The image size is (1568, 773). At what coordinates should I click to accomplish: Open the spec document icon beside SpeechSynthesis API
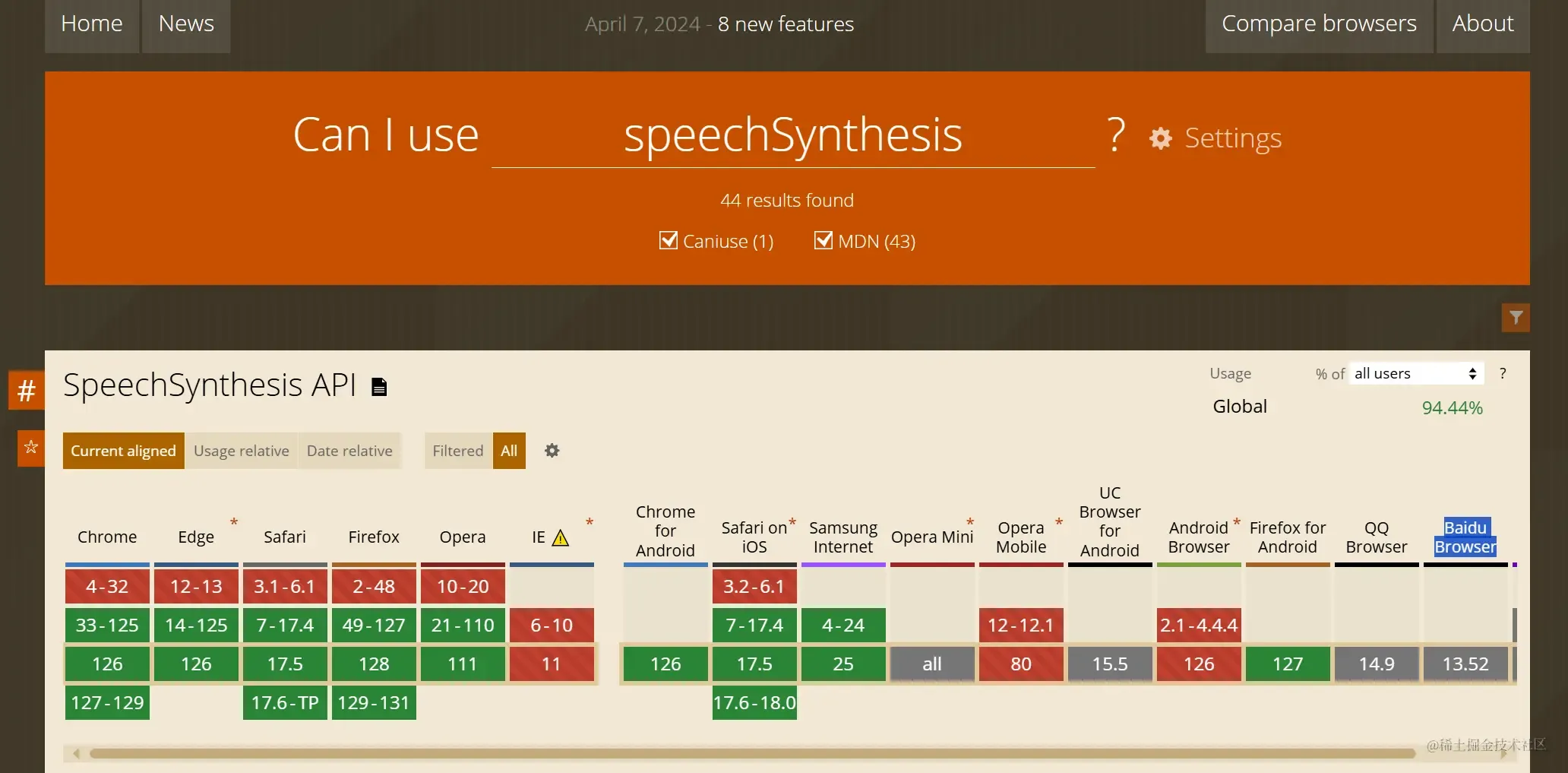[379, 387]
